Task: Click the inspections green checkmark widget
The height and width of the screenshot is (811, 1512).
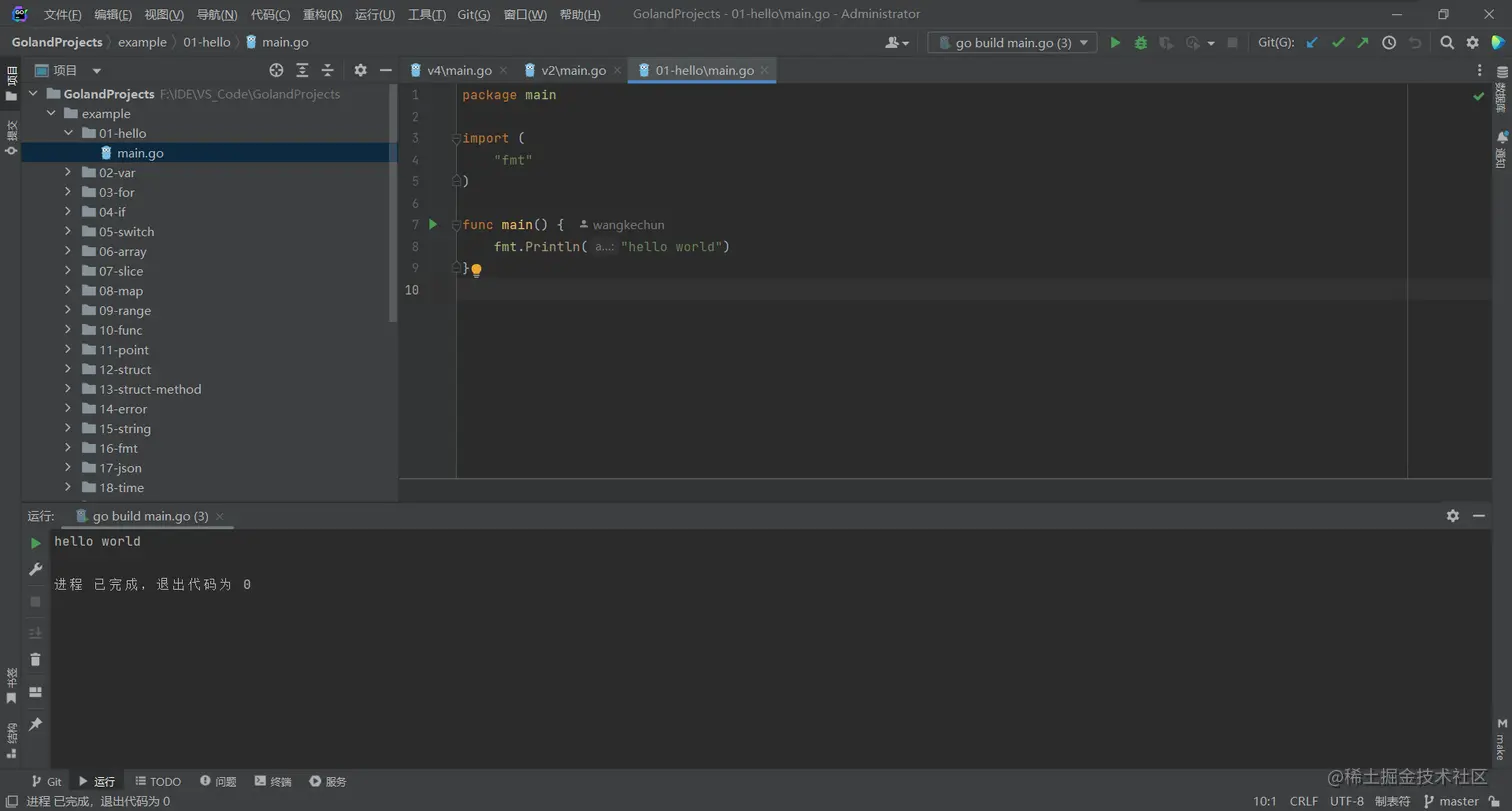Action: tap(1478, 96)
